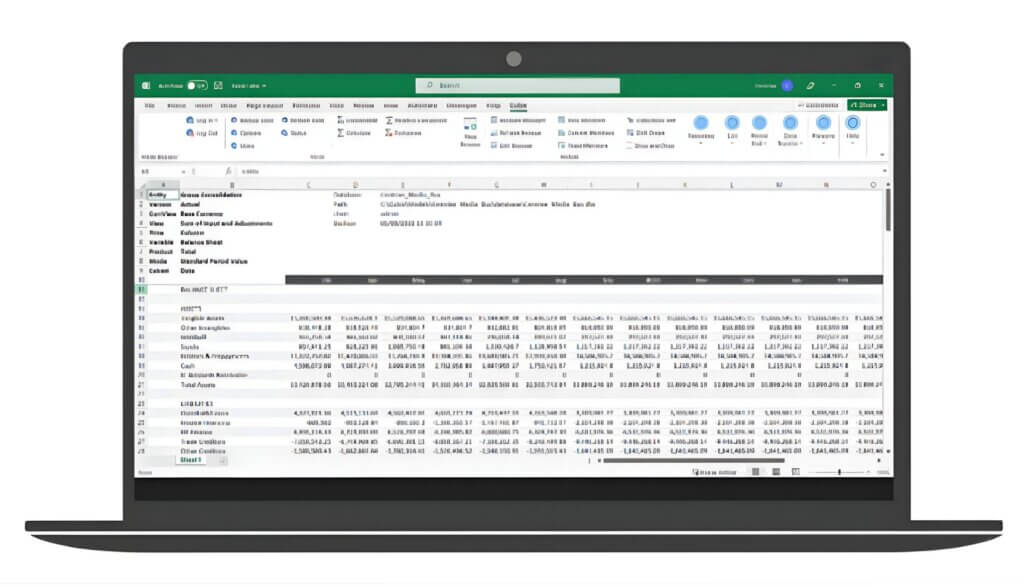Open the File menu

click(x=149, y=104)
